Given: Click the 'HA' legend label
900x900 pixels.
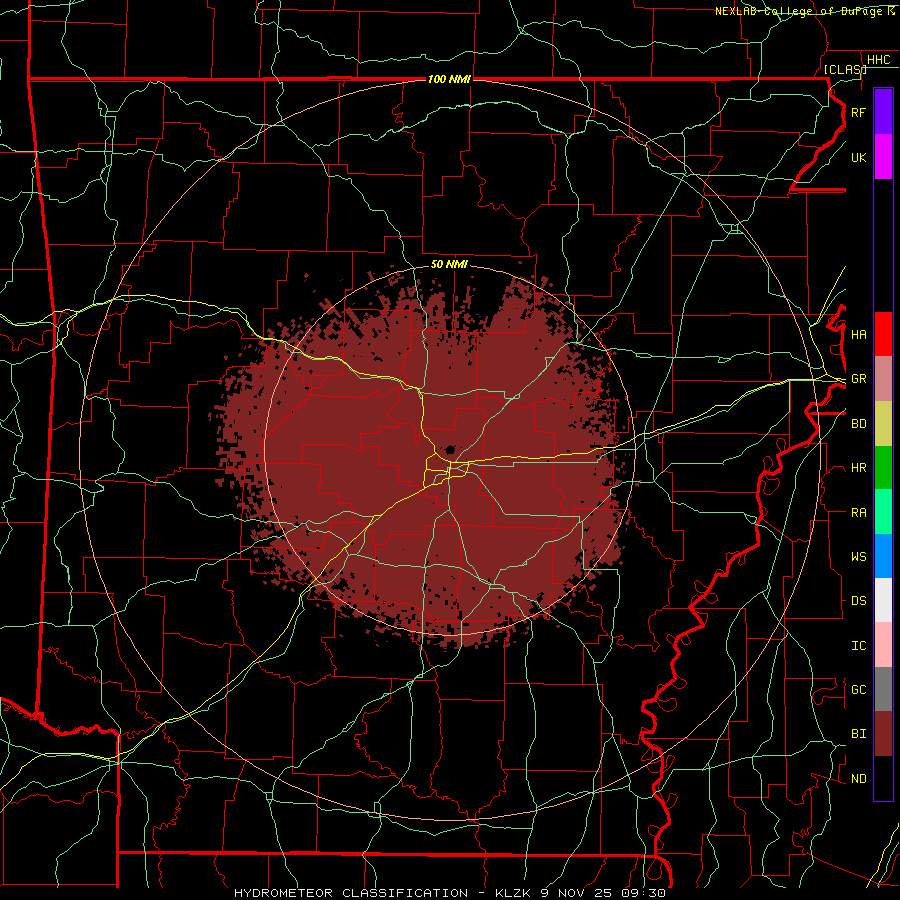Looking at the screenshot, I should click(x=858, y=335).
